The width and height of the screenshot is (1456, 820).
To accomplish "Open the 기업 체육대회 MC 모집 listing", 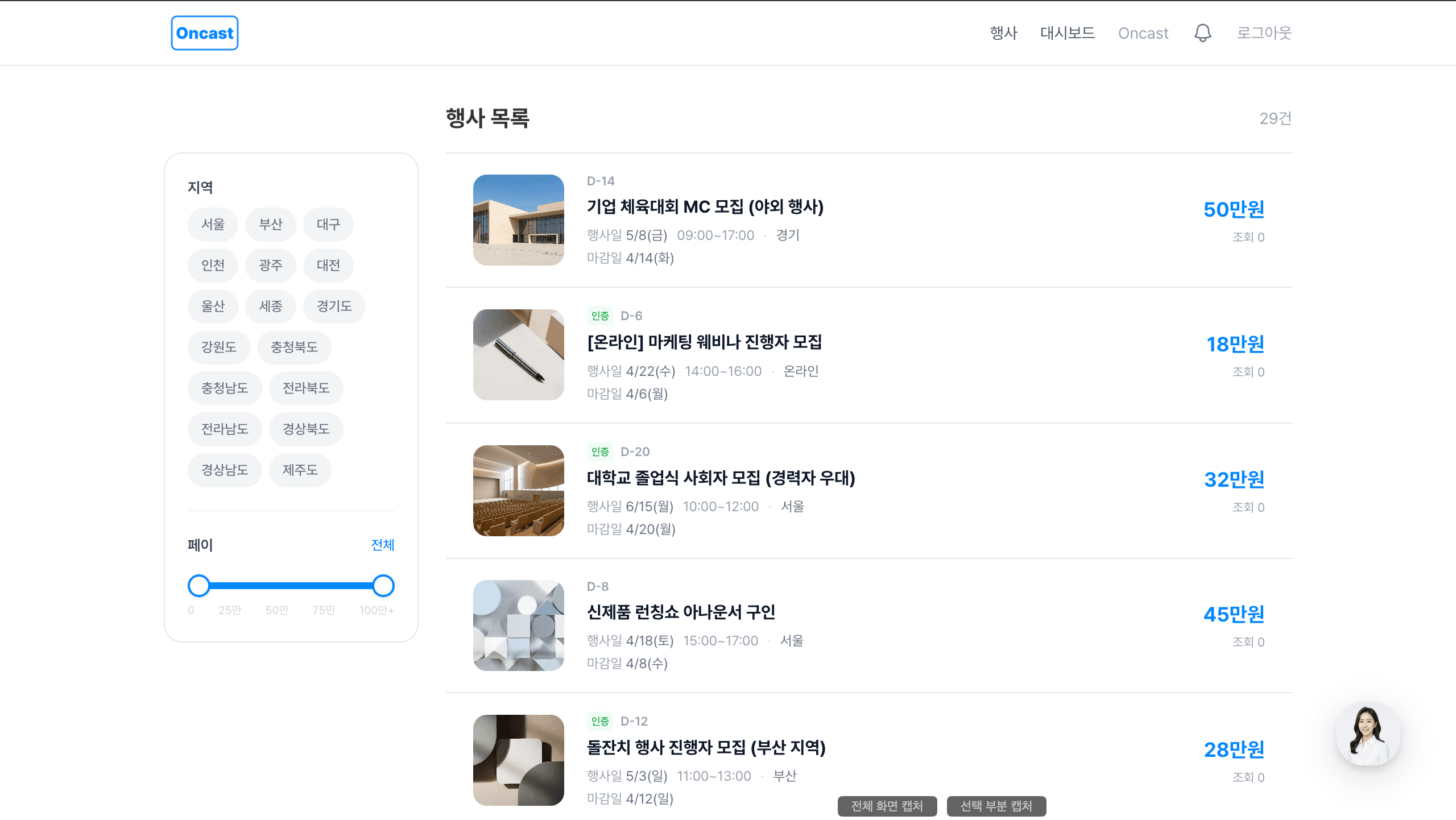I will click(705, 207).
